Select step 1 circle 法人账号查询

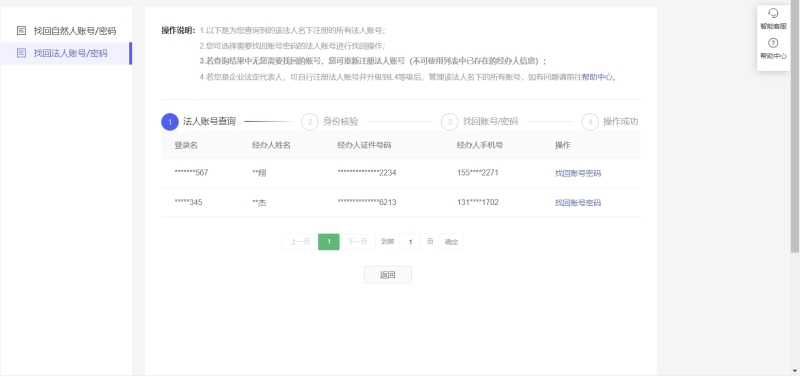point(170,122)
